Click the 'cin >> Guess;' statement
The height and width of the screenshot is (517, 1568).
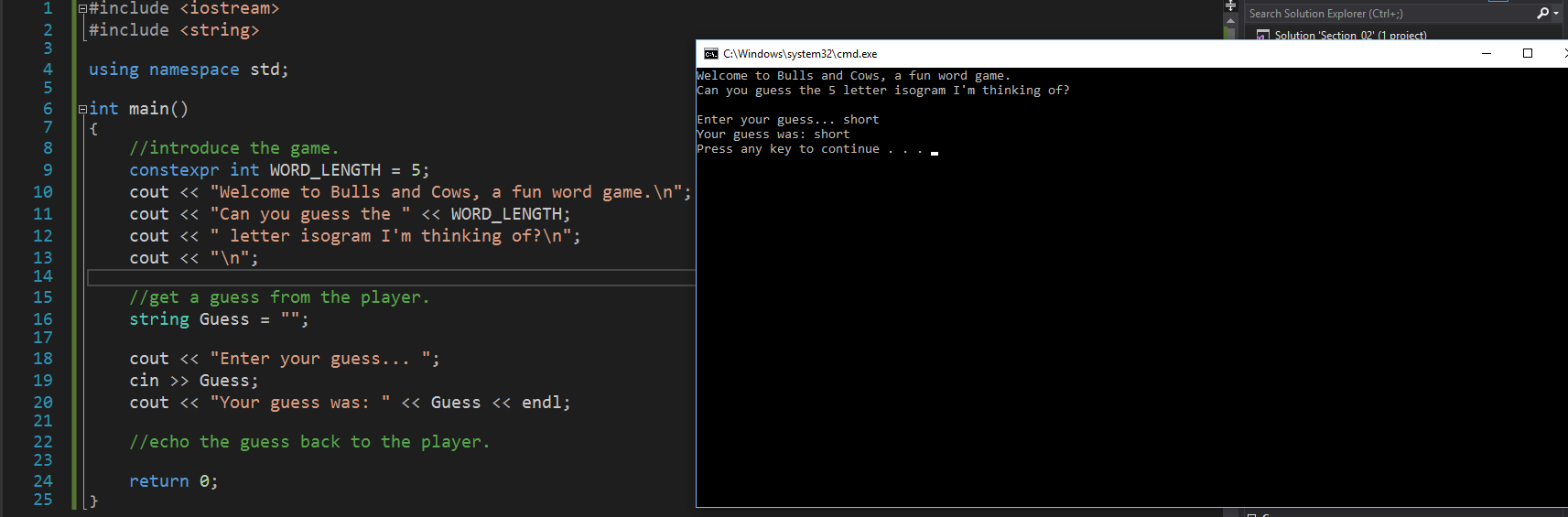(194, 381)
